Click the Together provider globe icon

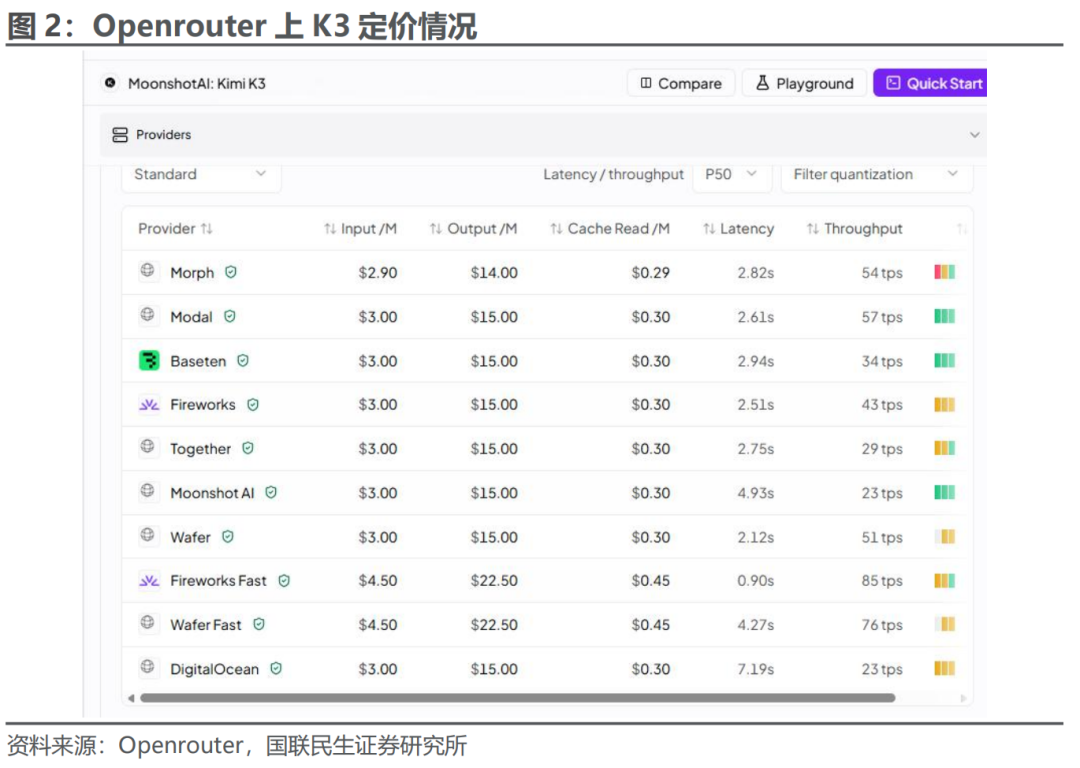tap(147, 446)
